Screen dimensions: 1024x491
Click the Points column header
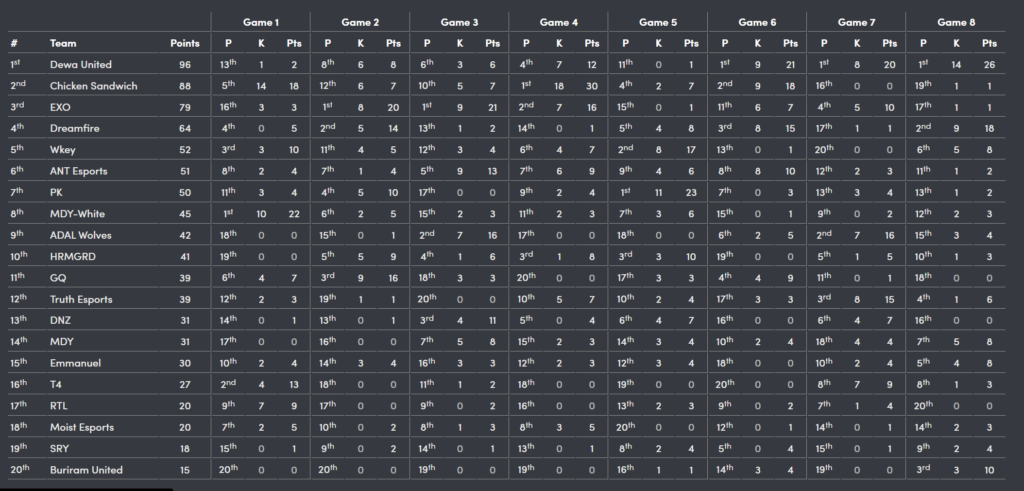coord(184,44)
